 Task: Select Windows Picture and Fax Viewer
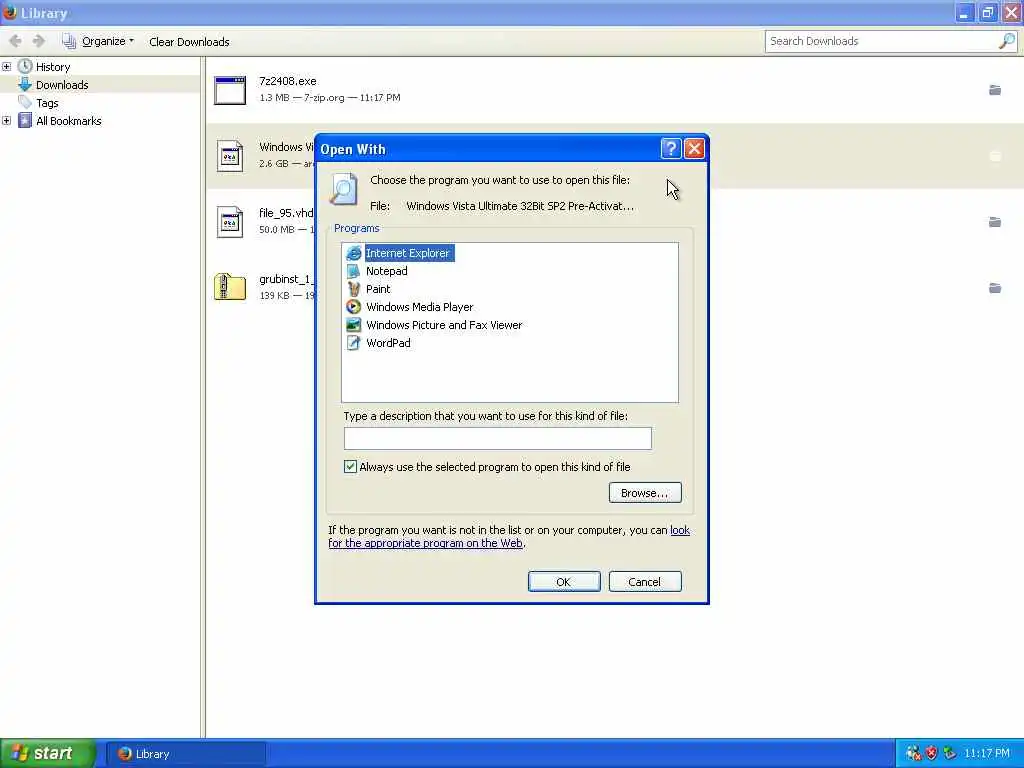pos(444,325)
